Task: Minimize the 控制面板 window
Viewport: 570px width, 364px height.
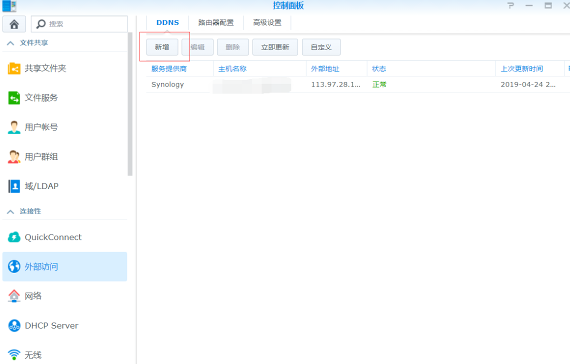Action: tap(529, 5)
